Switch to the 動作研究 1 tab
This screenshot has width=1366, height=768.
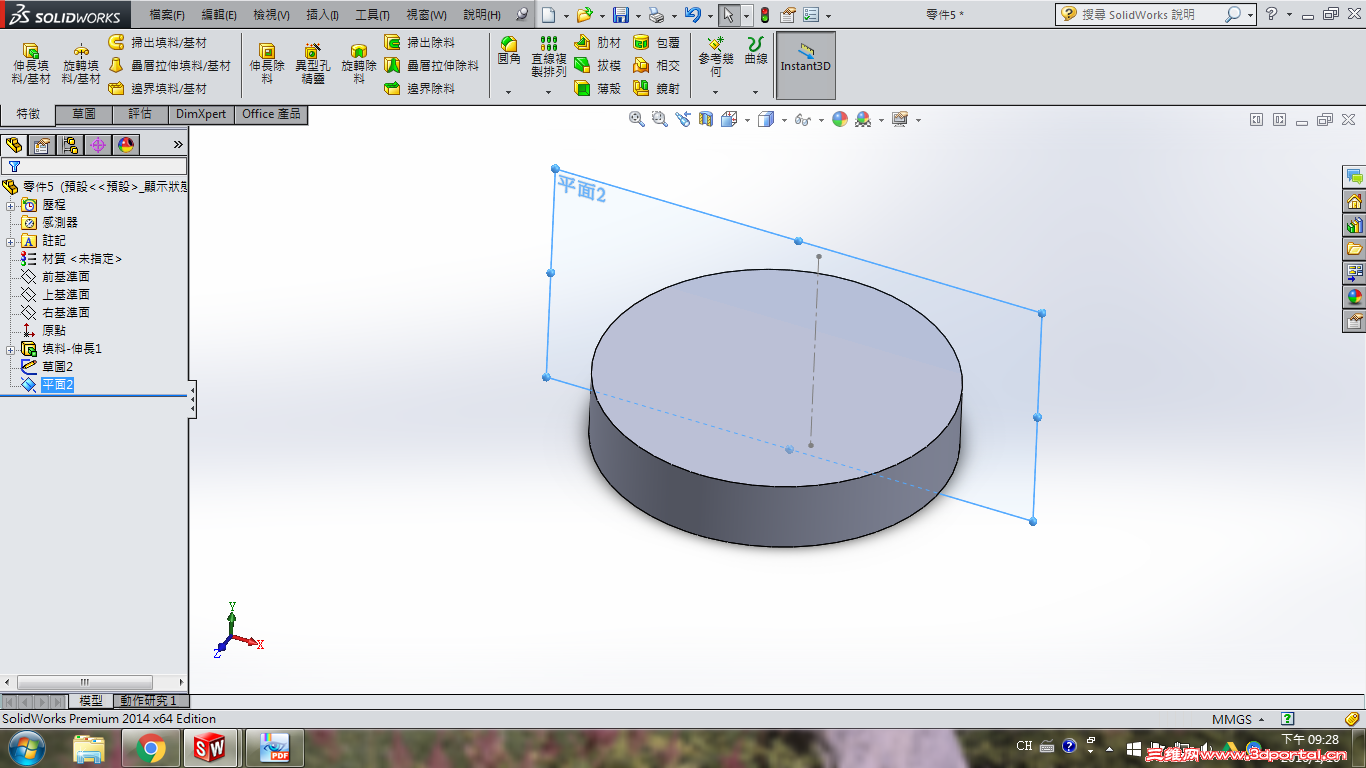pos(149,701)
